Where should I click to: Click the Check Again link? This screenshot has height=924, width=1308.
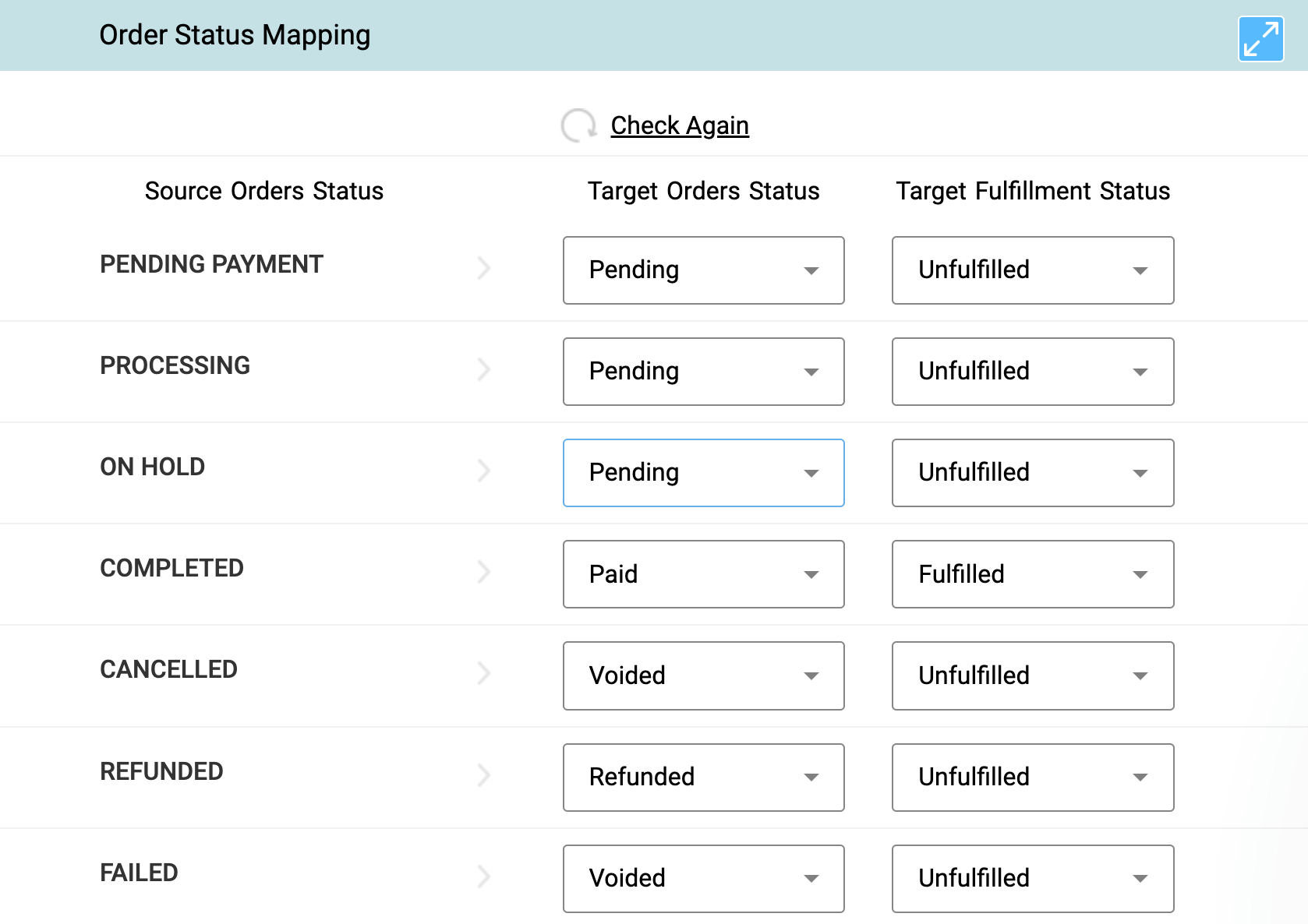(679, 125)
